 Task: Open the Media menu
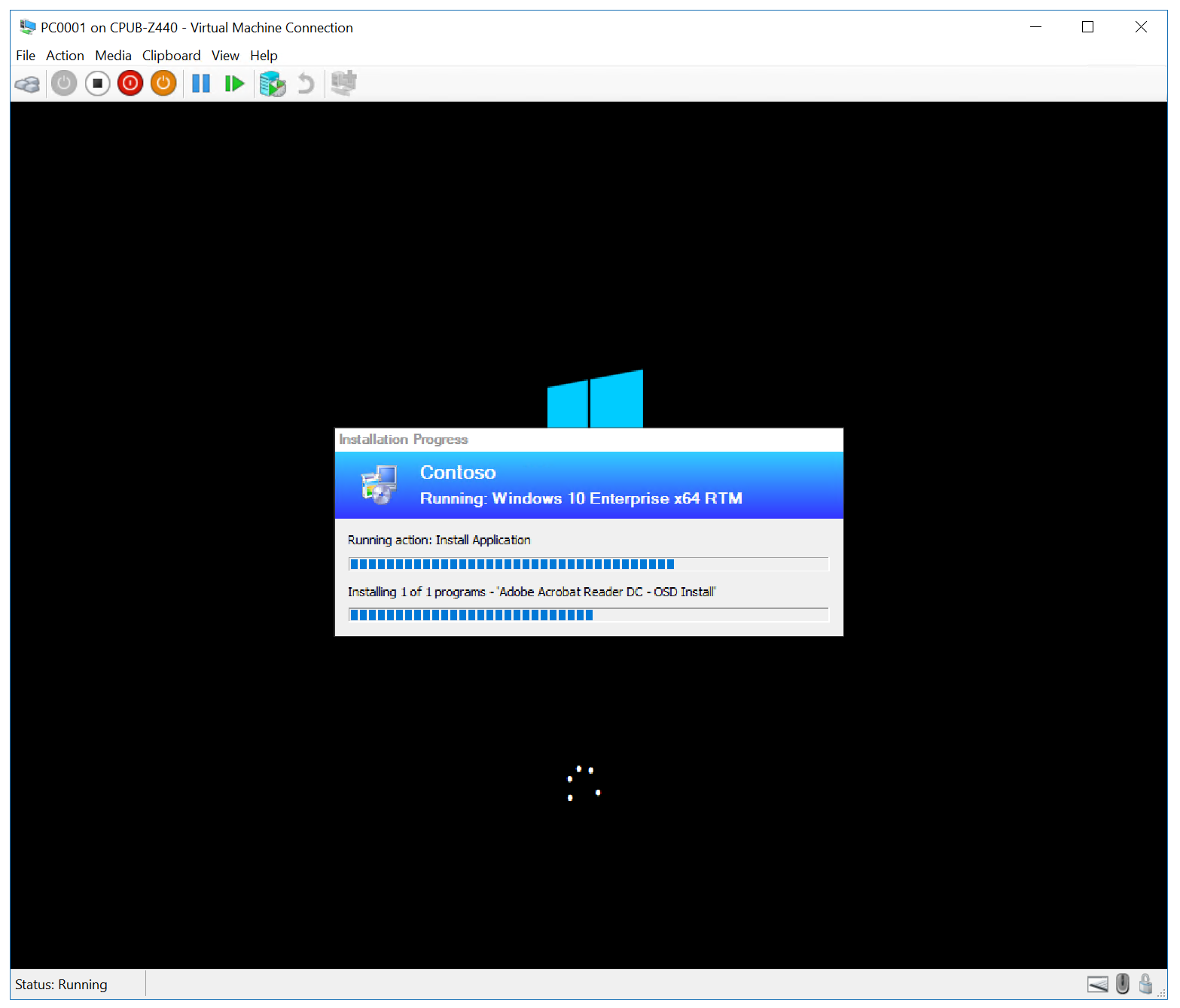tap(113, 55)
